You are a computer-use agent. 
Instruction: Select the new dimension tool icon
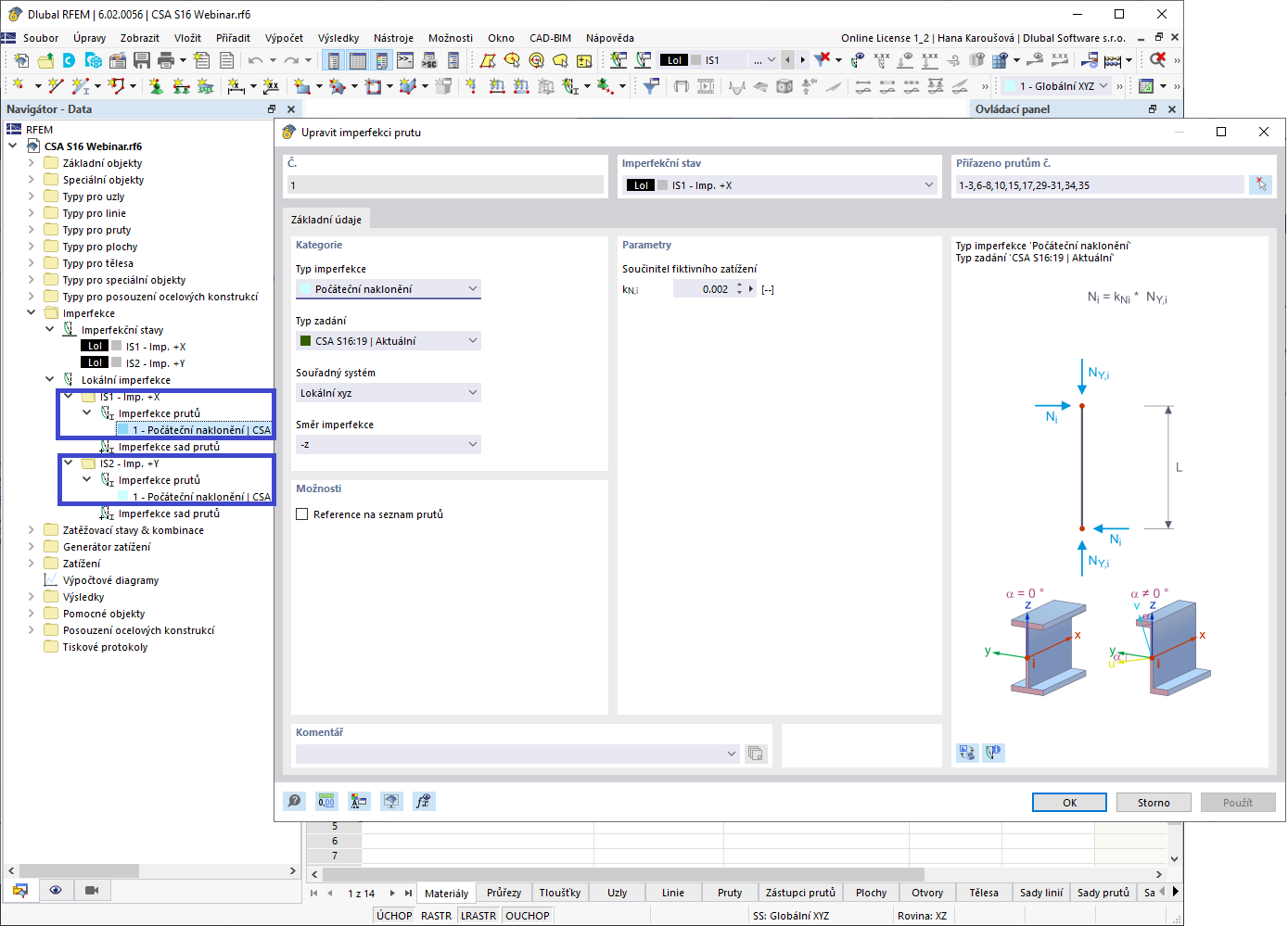tap(236, 86)
